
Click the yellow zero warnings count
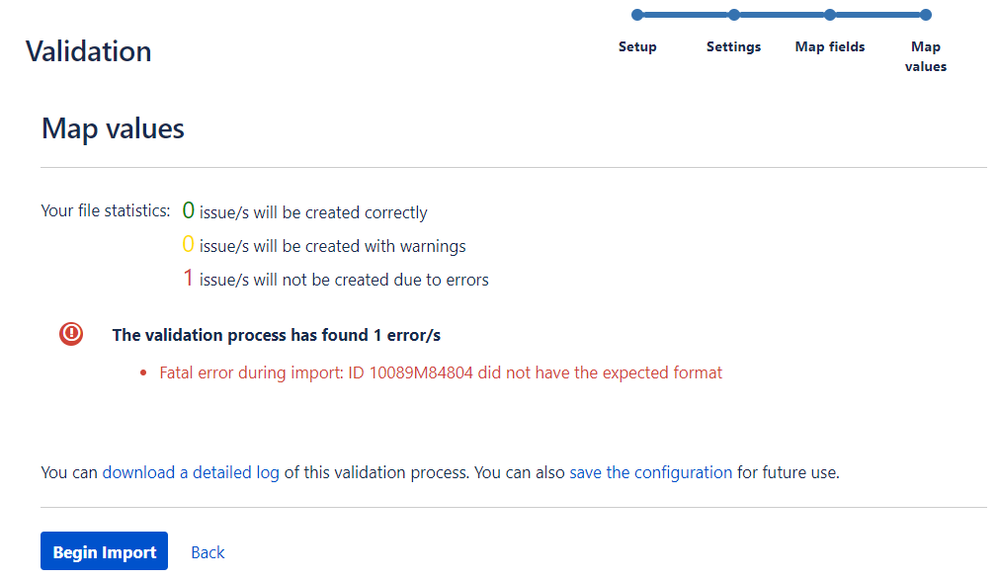(x=188, y=244)
